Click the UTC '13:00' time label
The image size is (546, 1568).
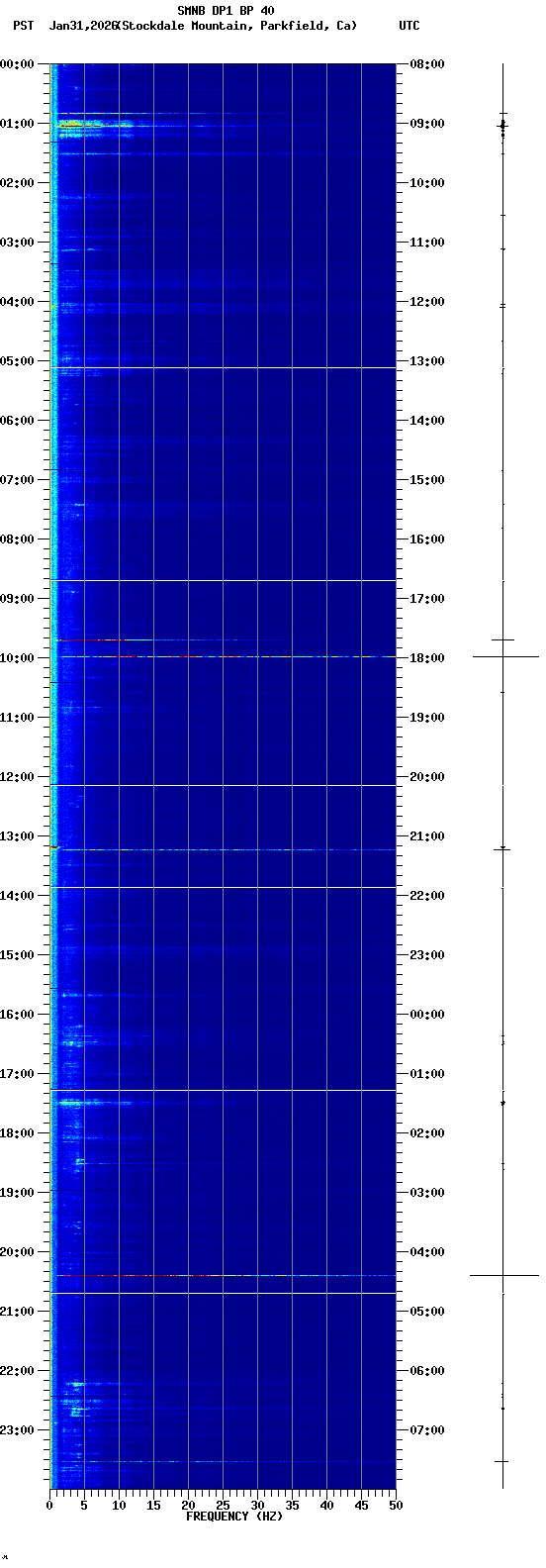(x=427, y=361)
